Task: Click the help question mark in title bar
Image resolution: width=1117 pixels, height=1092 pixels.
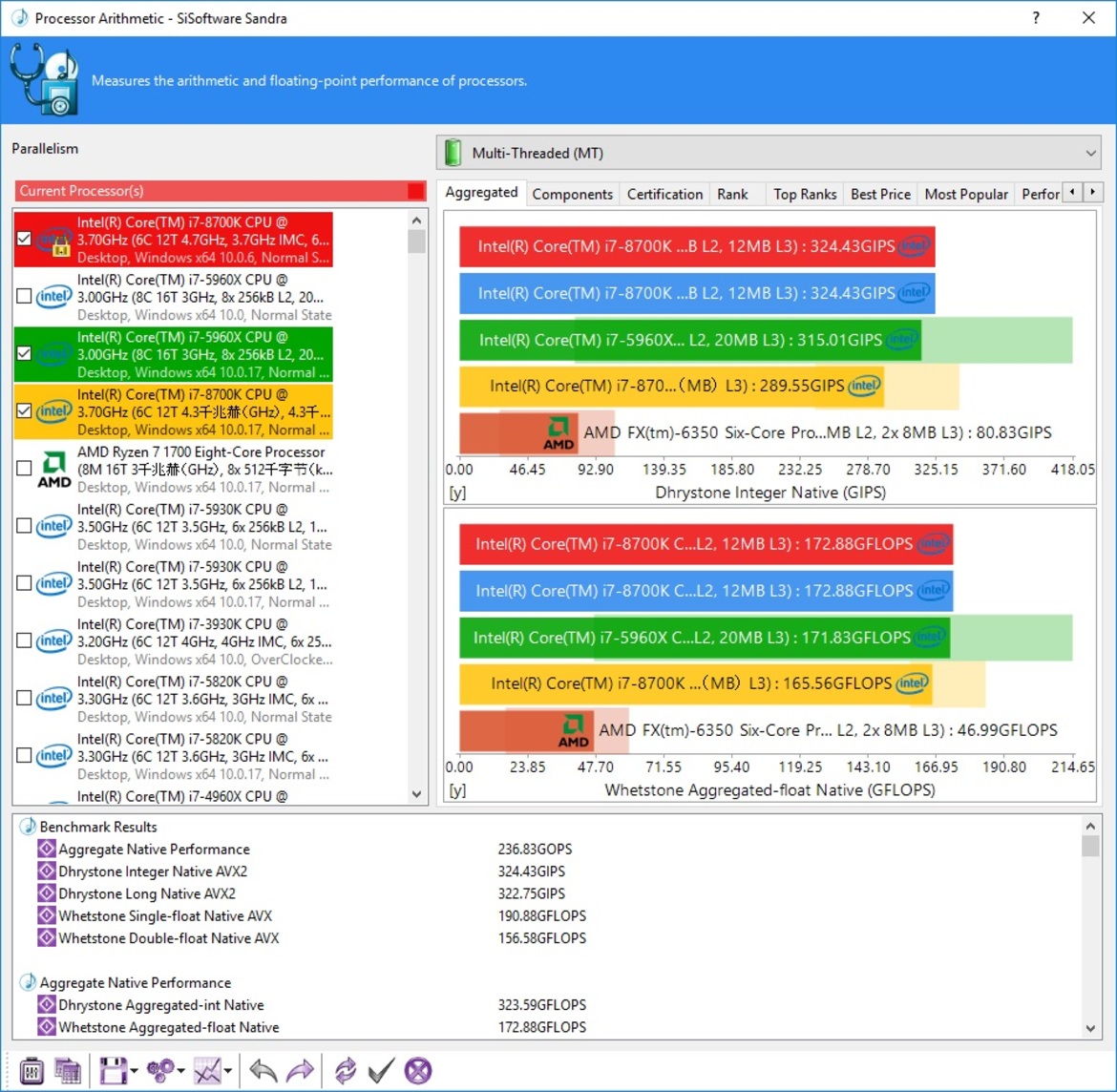Action: (x=1036, y=18)
